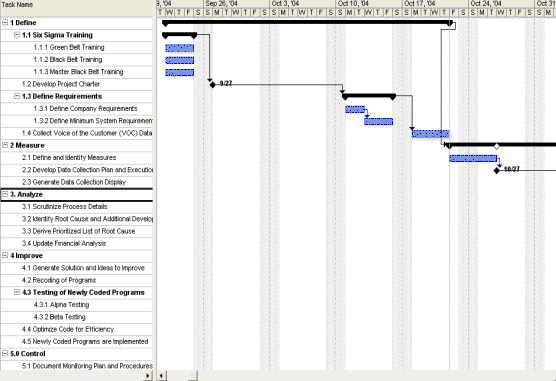Click the task list scroll right arrow

[148, 376]
